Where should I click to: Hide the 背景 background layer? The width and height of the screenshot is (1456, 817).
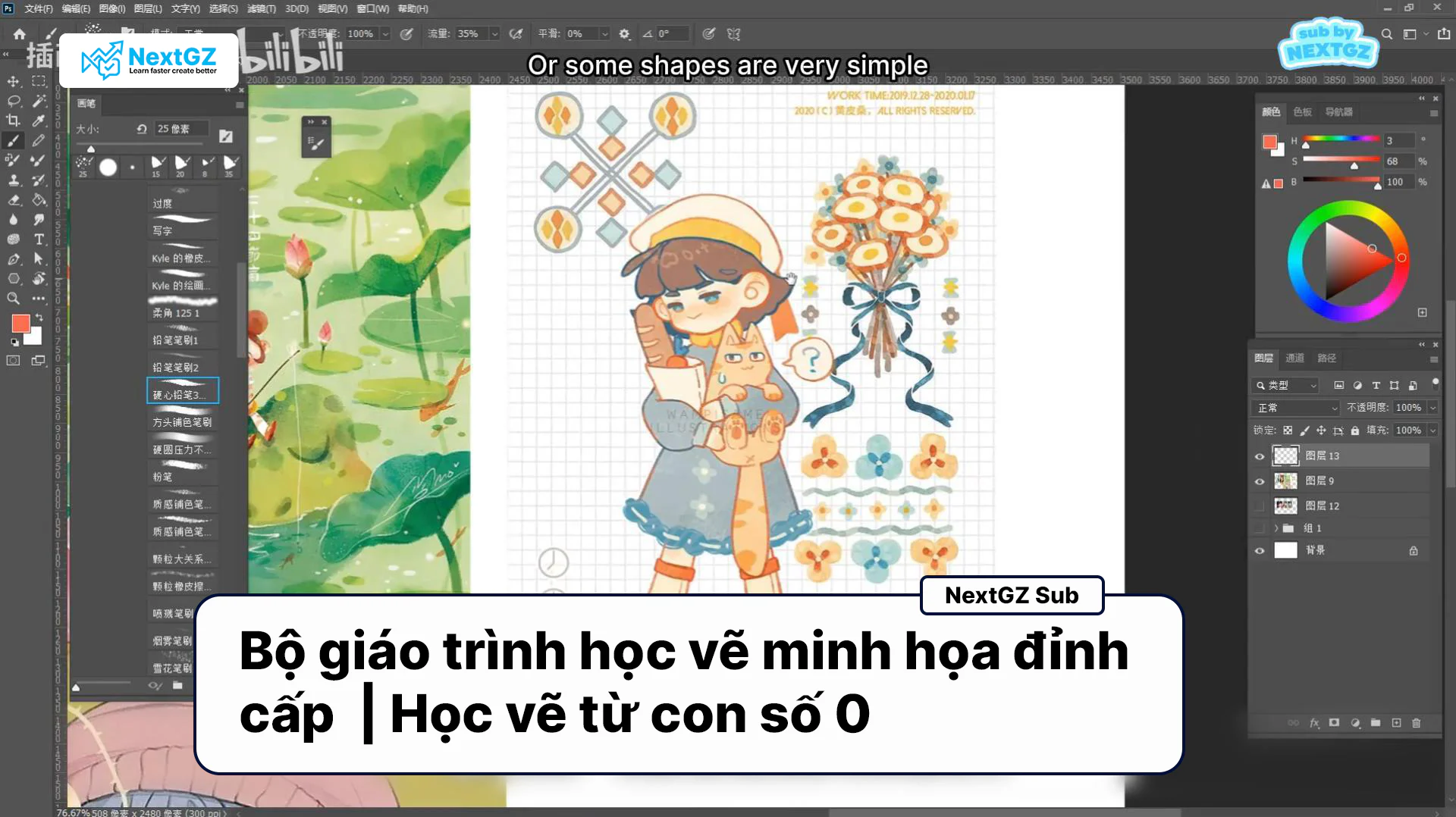(1260, 551)
